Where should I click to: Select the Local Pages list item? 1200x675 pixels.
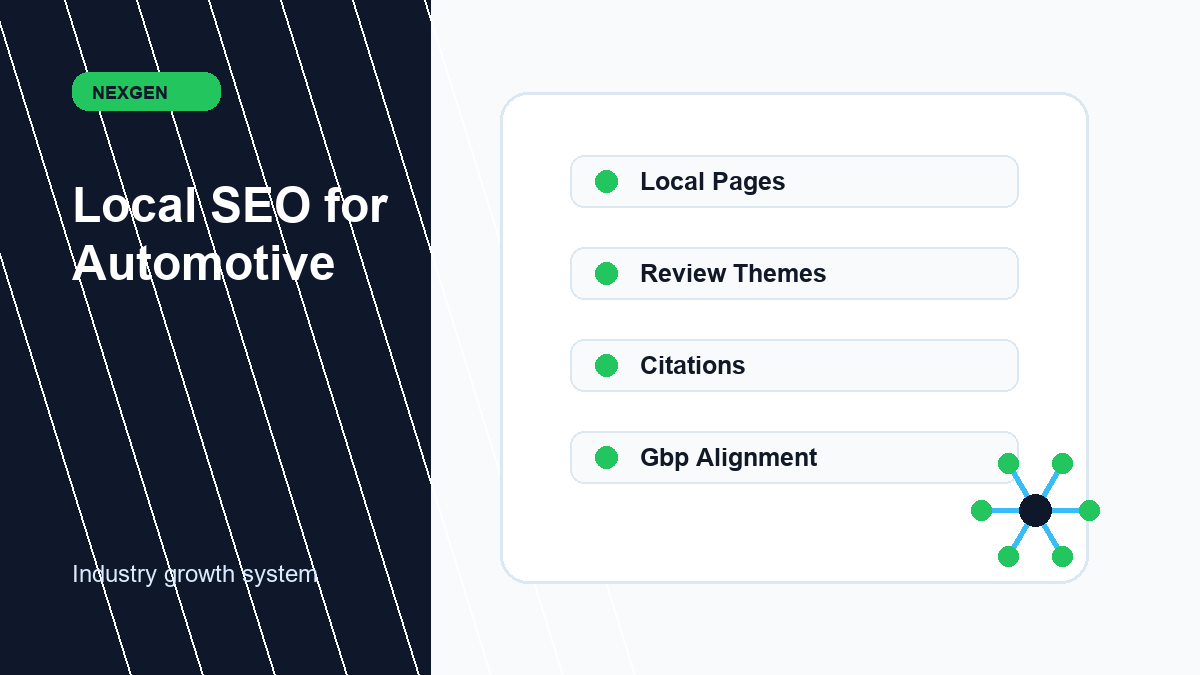794,182
